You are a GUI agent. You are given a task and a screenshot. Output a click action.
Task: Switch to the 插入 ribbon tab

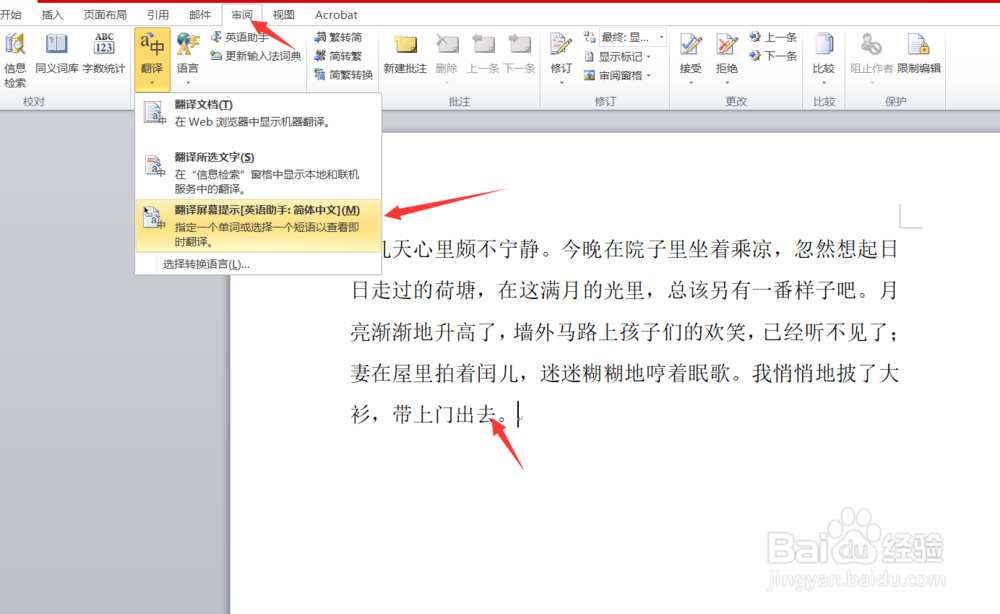click(x=52, y=14)
